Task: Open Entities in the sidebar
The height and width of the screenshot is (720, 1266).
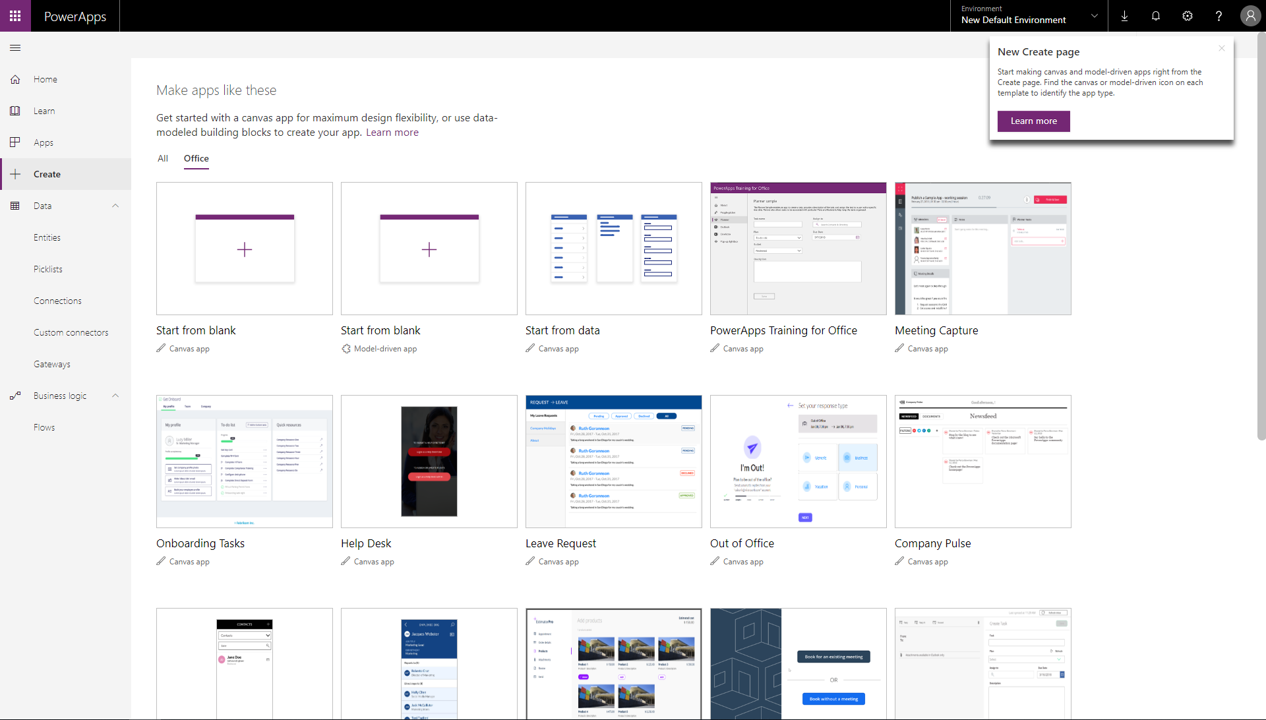Action: [47, 238]
